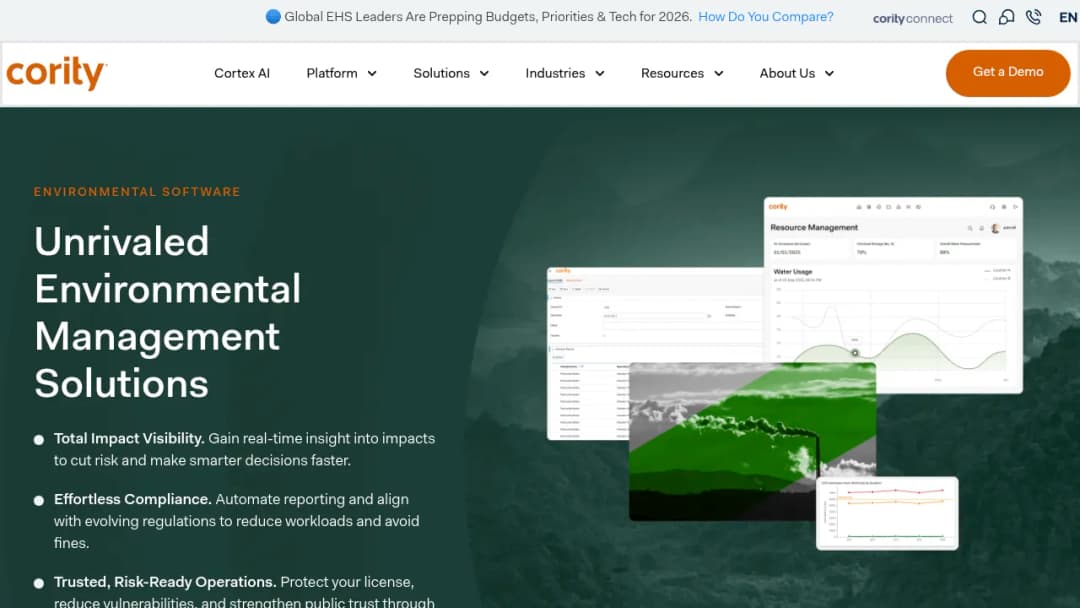
Task: Open the Solutions nav item
Action: [x=442, y=73]
